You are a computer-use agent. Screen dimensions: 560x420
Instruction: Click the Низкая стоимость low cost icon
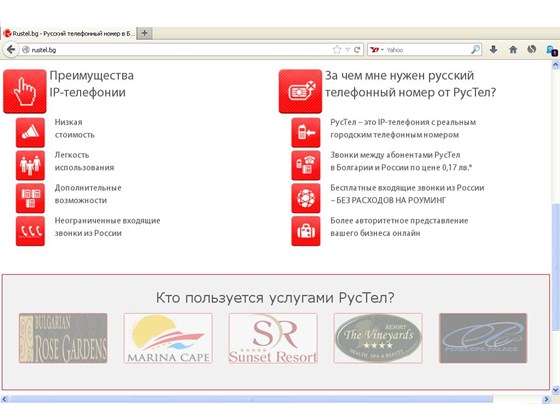[30, 132]
